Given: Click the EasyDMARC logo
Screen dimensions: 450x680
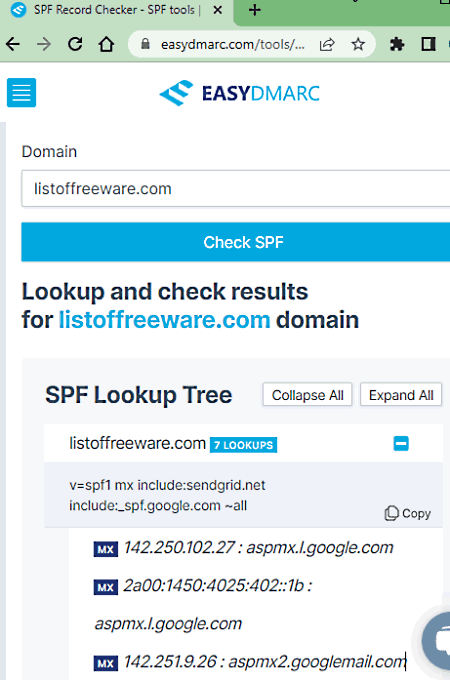Looking at the screenshot, I should [239, 93].
